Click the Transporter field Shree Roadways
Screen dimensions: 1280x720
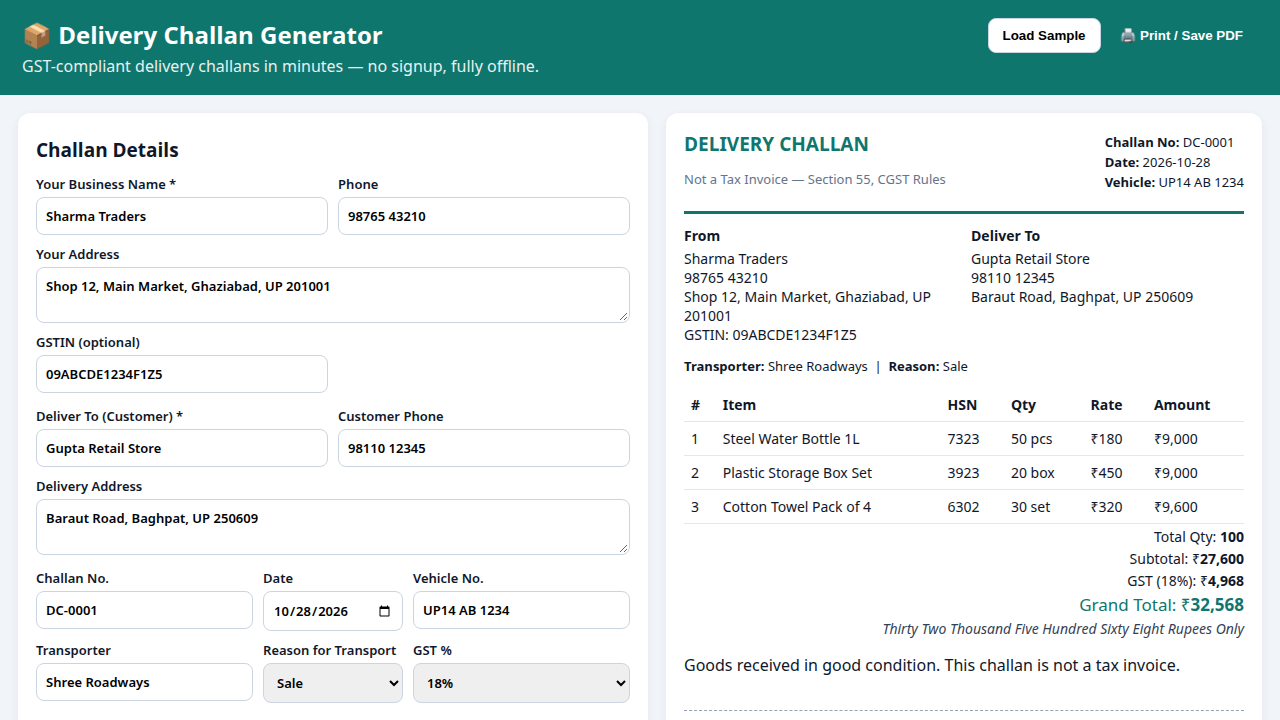click(x=144, y=682)
